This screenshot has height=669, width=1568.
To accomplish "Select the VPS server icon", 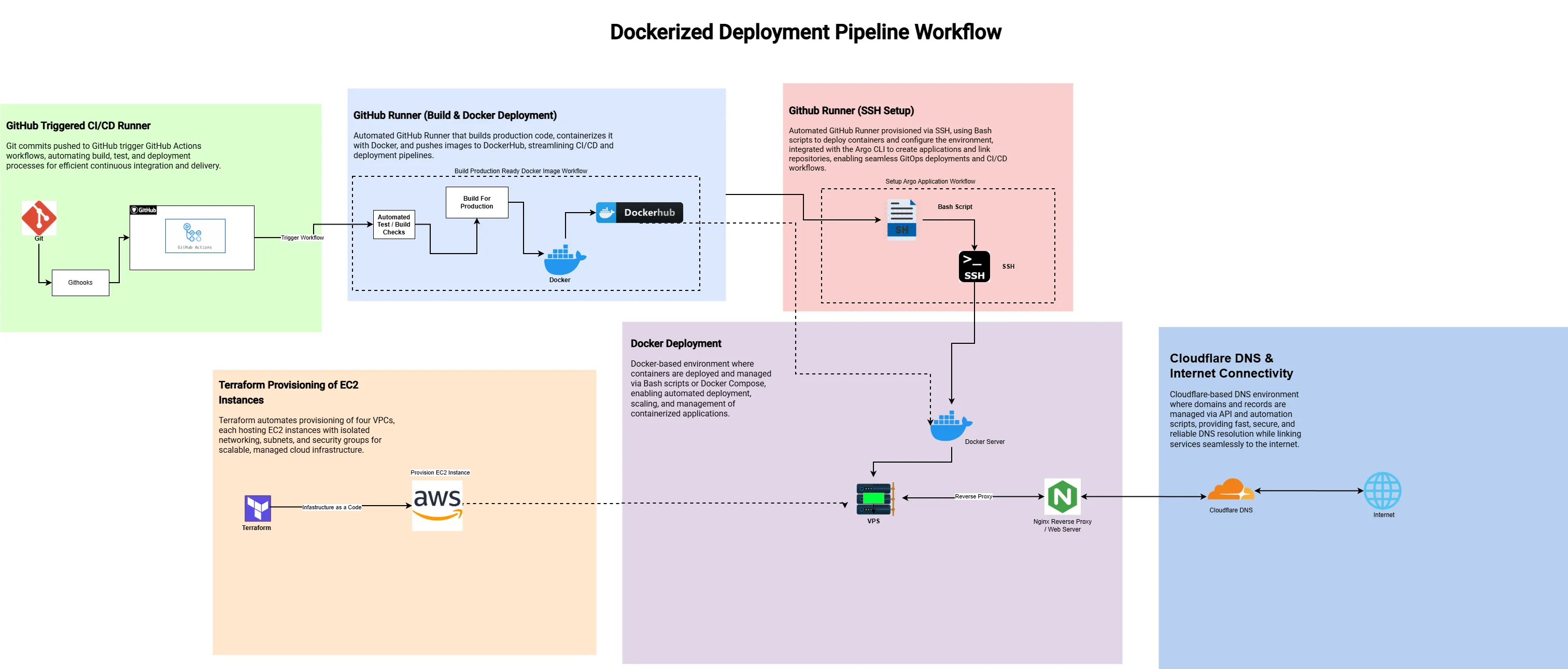I will [873, 497].
